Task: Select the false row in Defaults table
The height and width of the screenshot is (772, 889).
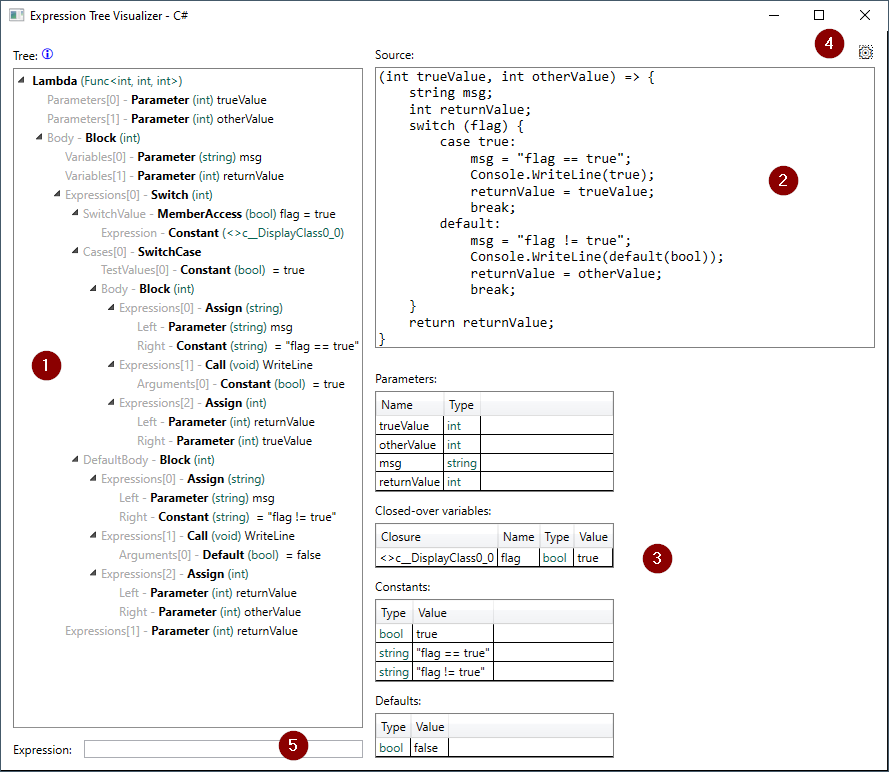Action: point(430,747)
